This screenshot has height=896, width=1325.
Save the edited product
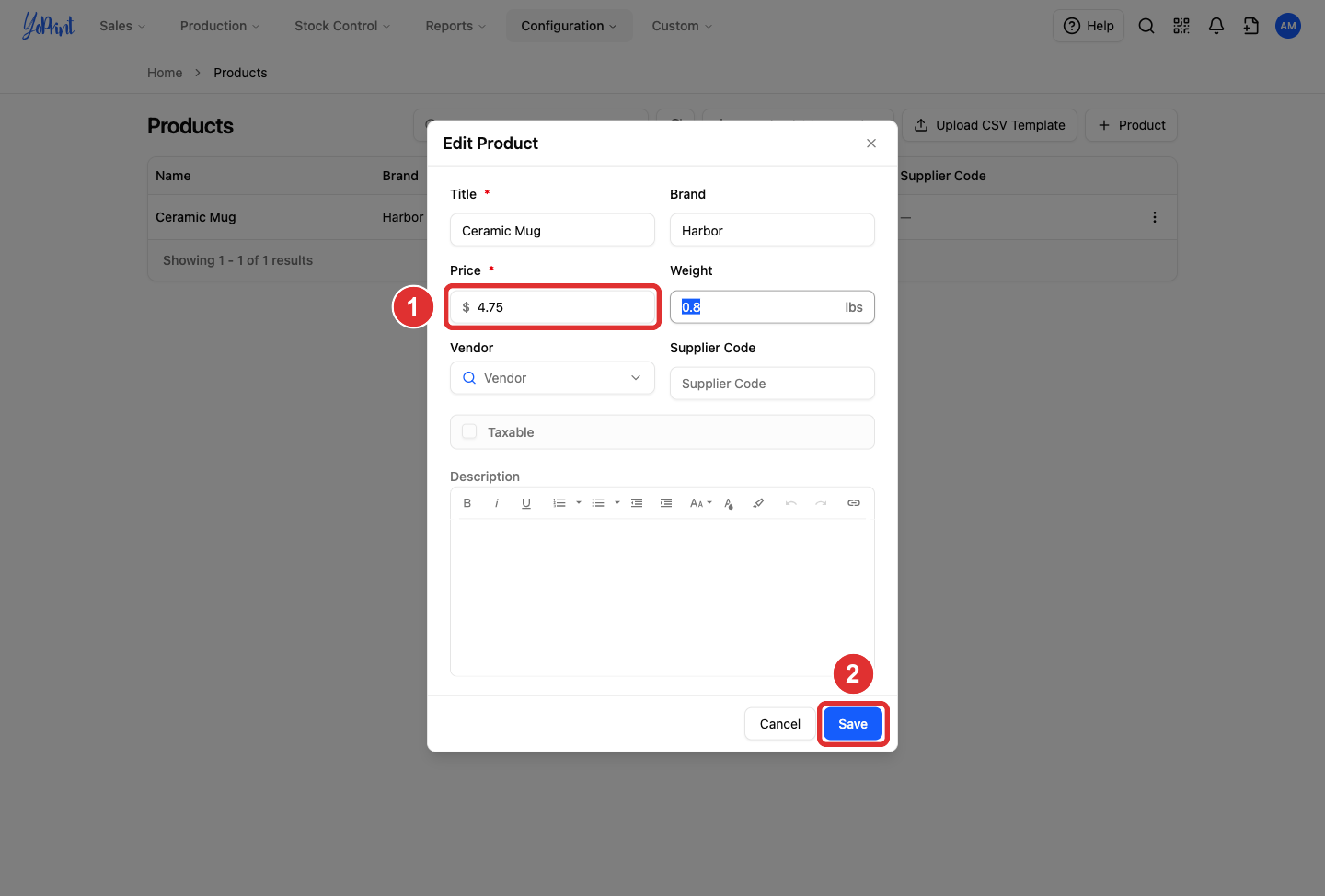click(x=853, y=724)
